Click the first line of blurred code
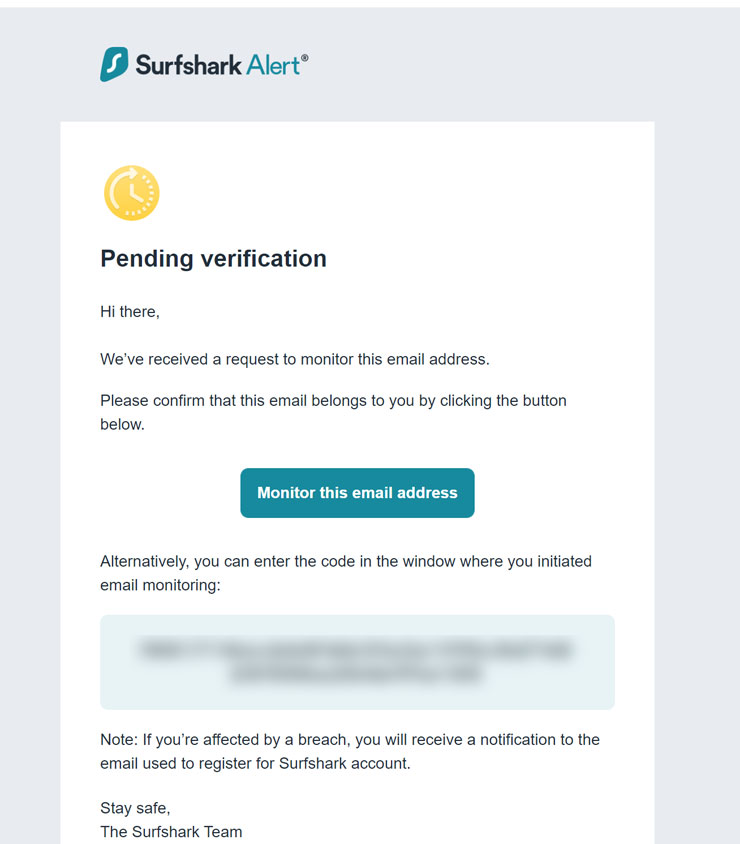The height and width of the screenshot is (844, 740). [357, 650]
